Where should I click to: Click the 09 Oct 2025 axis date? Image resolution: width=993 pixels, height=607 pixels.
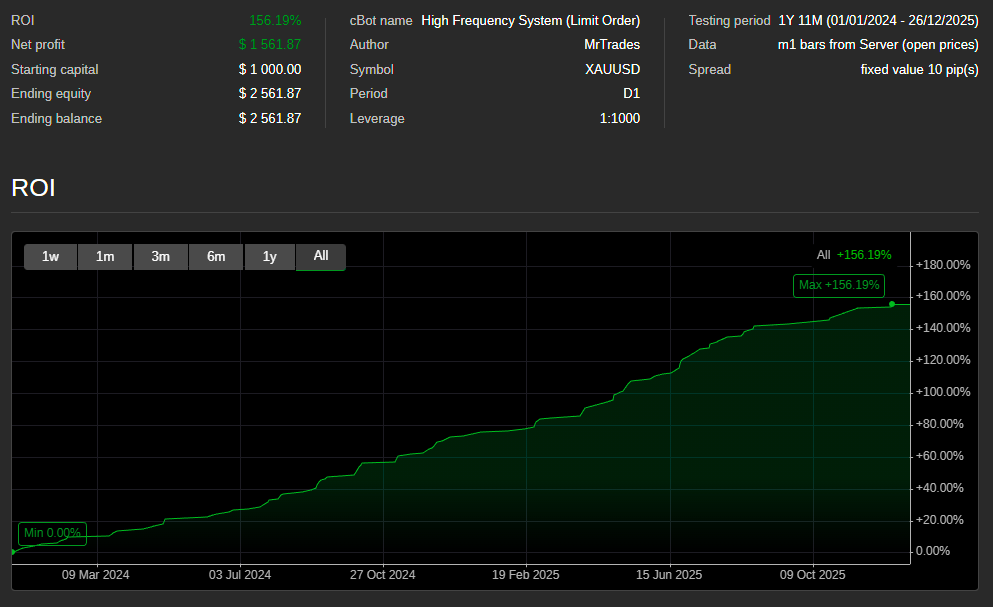pyautogui.click(x=813, y=575)
